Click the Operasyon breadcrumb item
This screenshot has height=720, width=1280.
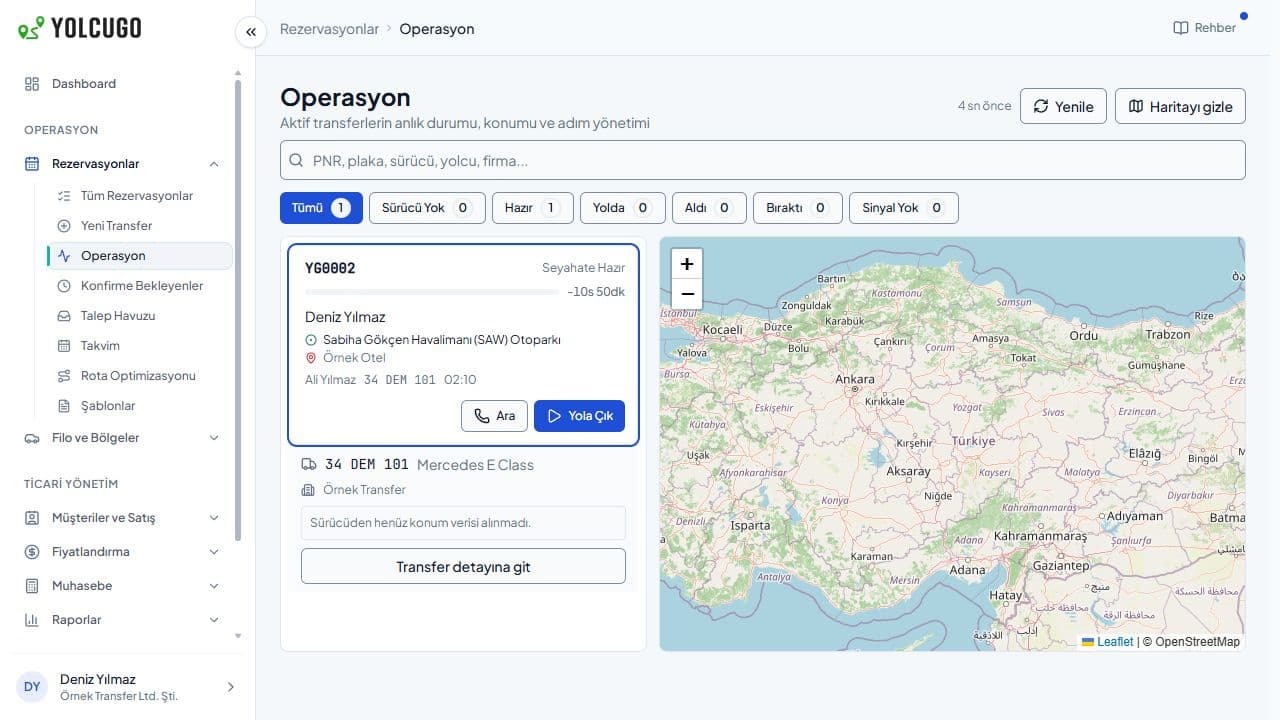tap(437, 29)
